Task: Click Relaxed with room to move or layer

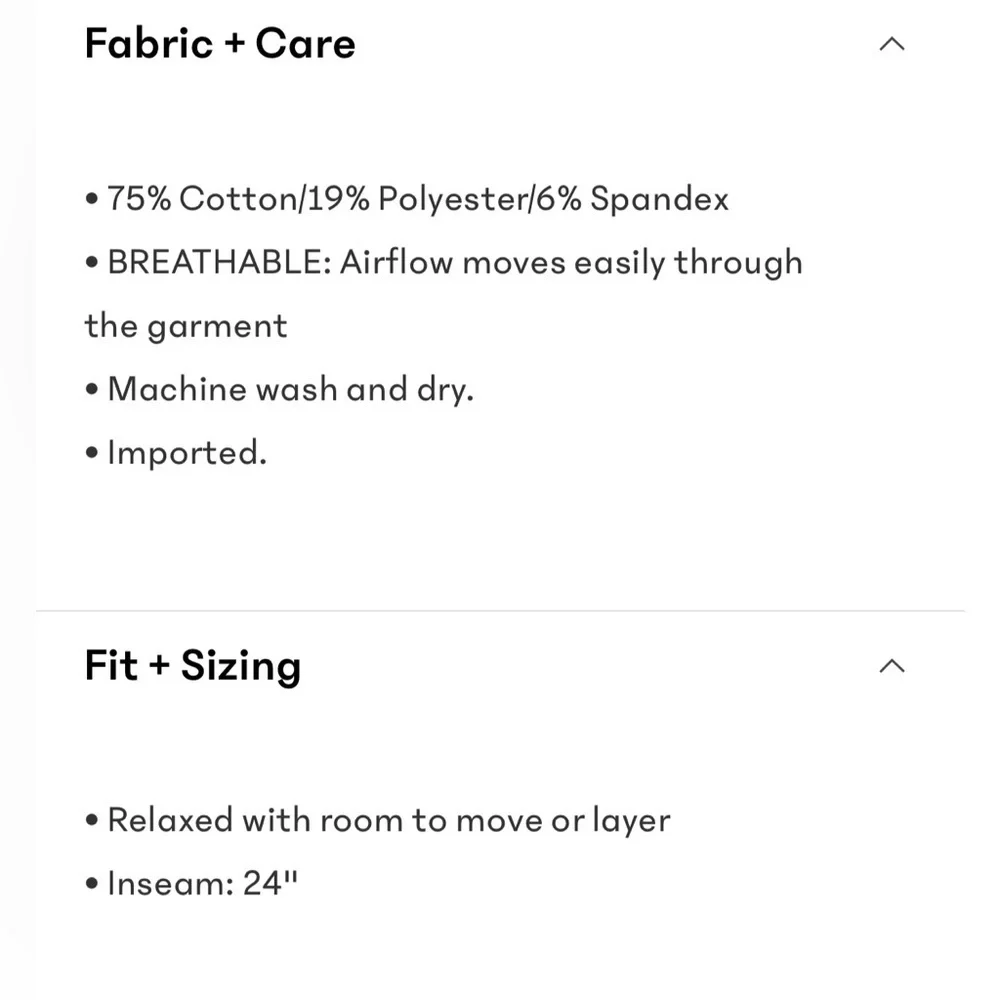Action: coord(389,820)
